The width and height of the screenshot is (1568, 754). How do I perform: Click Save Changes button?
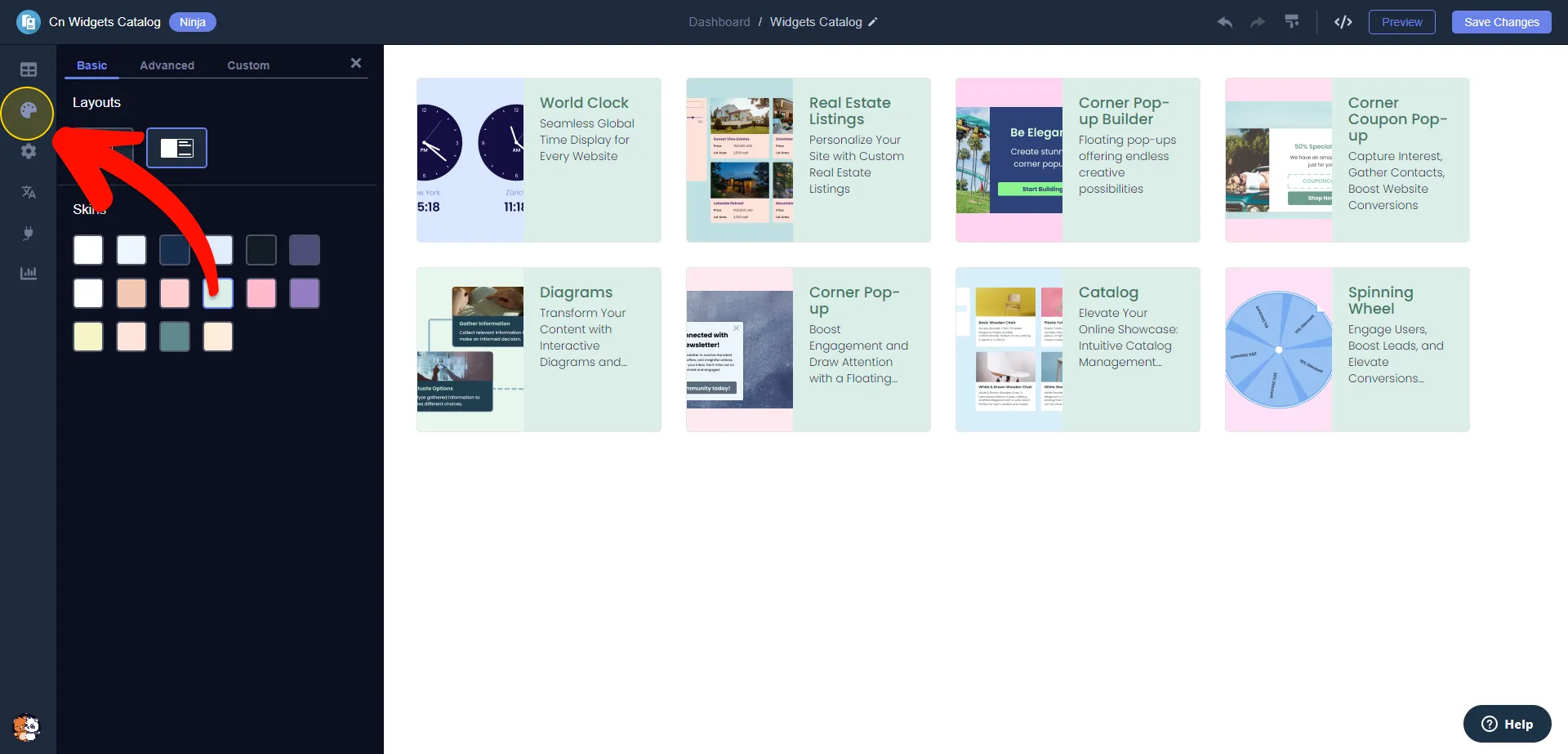pyautogui.click(x=1501, y=22)
